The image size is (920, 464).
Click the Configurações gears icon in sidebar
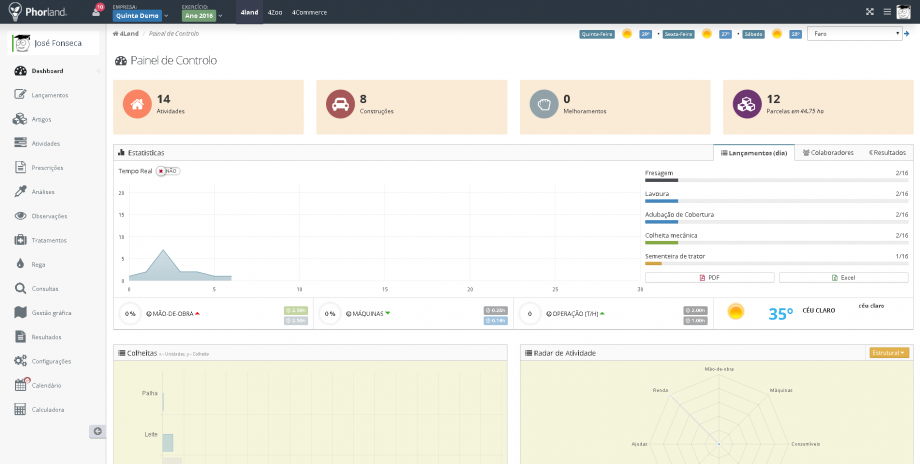coord(21,361)
